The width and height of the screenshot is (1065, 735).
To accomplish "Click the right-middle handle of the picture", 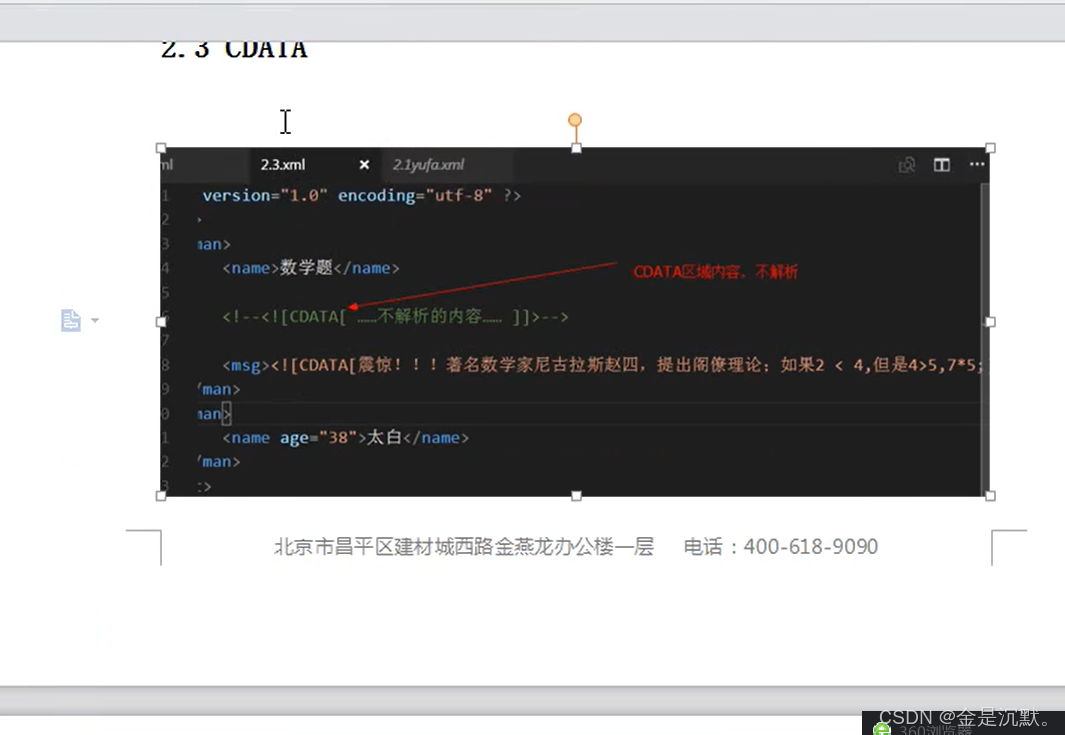I will (990, 322).
